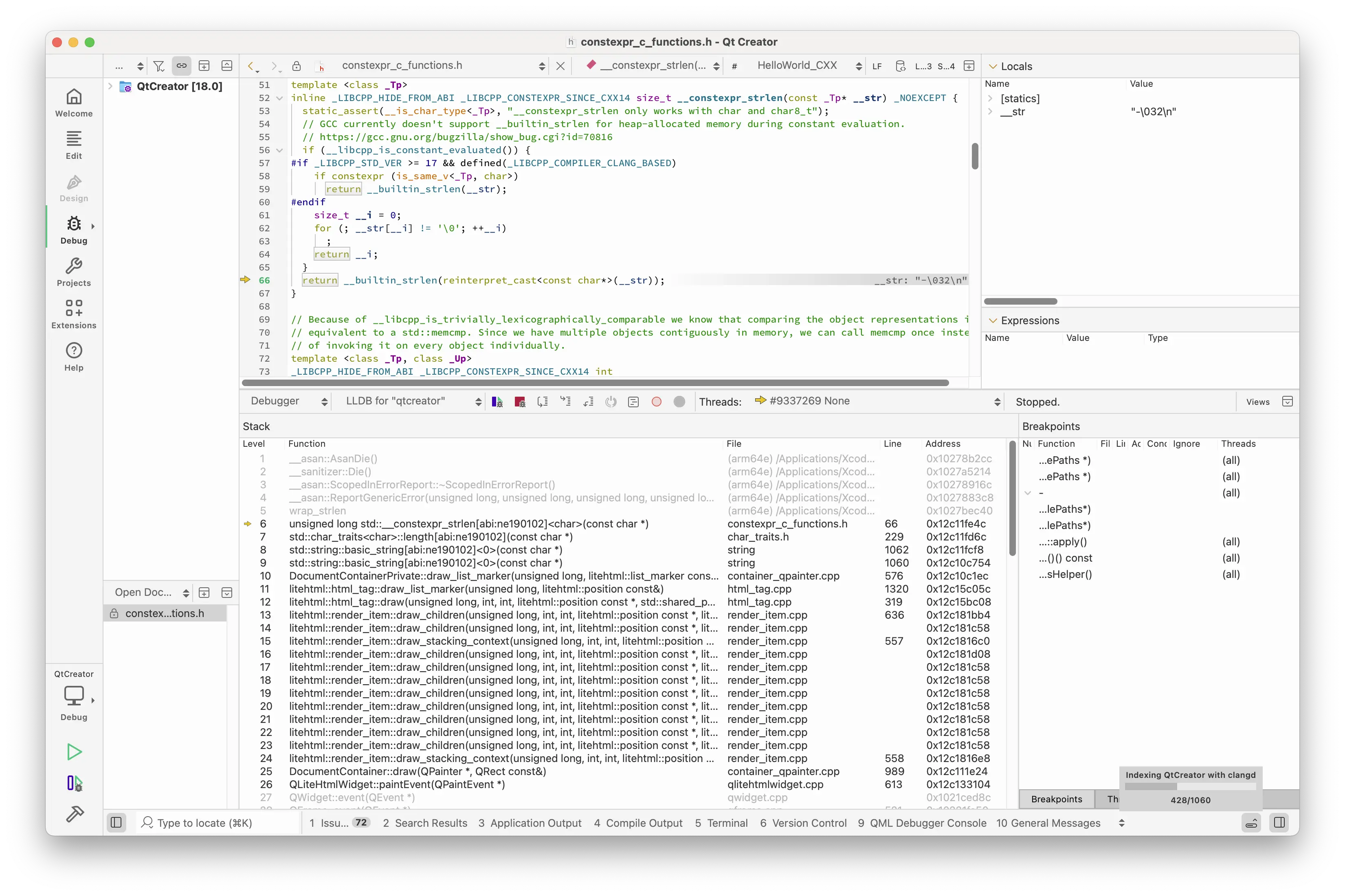Open the Threads selector dropdown
Screen dimensions: 1345x896
coord(877,401)
